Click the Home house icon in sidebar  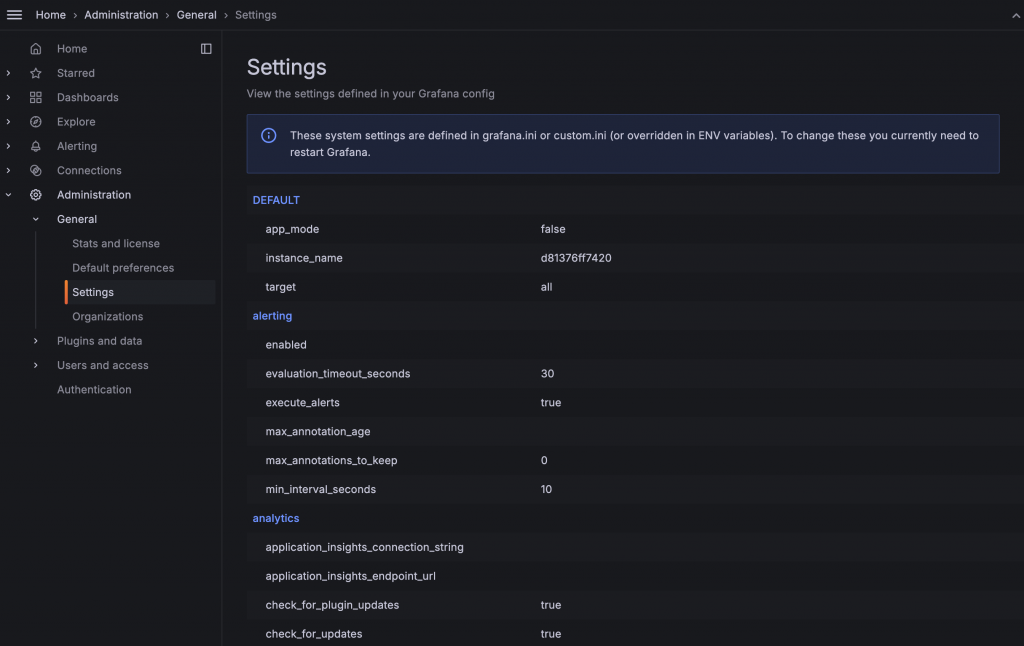point(36,49)
